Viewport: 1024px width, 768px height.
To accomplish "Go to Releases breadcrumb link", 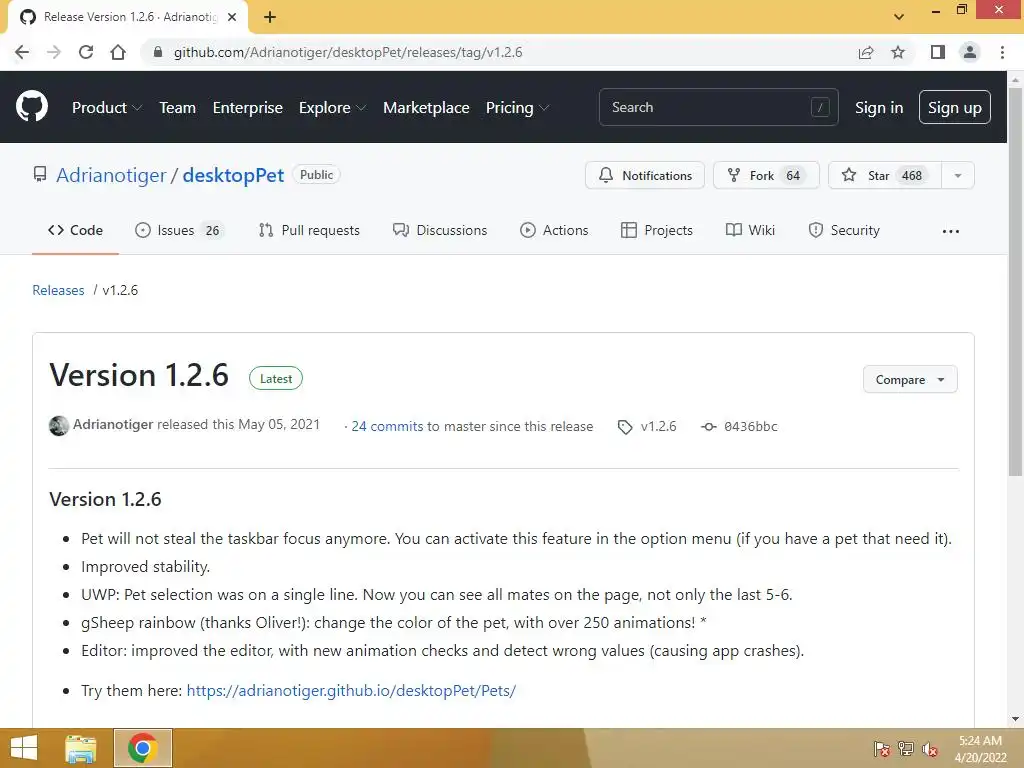I will point(58,290).
